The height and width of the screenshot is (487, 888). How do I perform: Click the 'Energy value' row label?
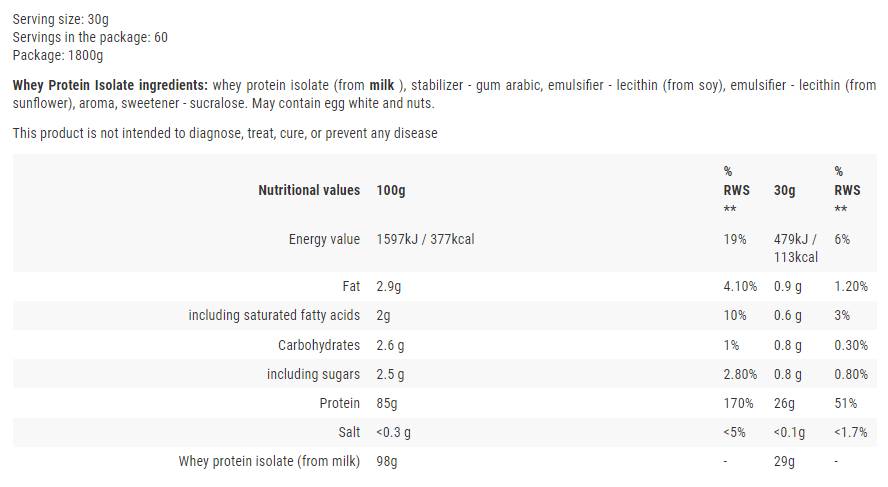point(324,239)
